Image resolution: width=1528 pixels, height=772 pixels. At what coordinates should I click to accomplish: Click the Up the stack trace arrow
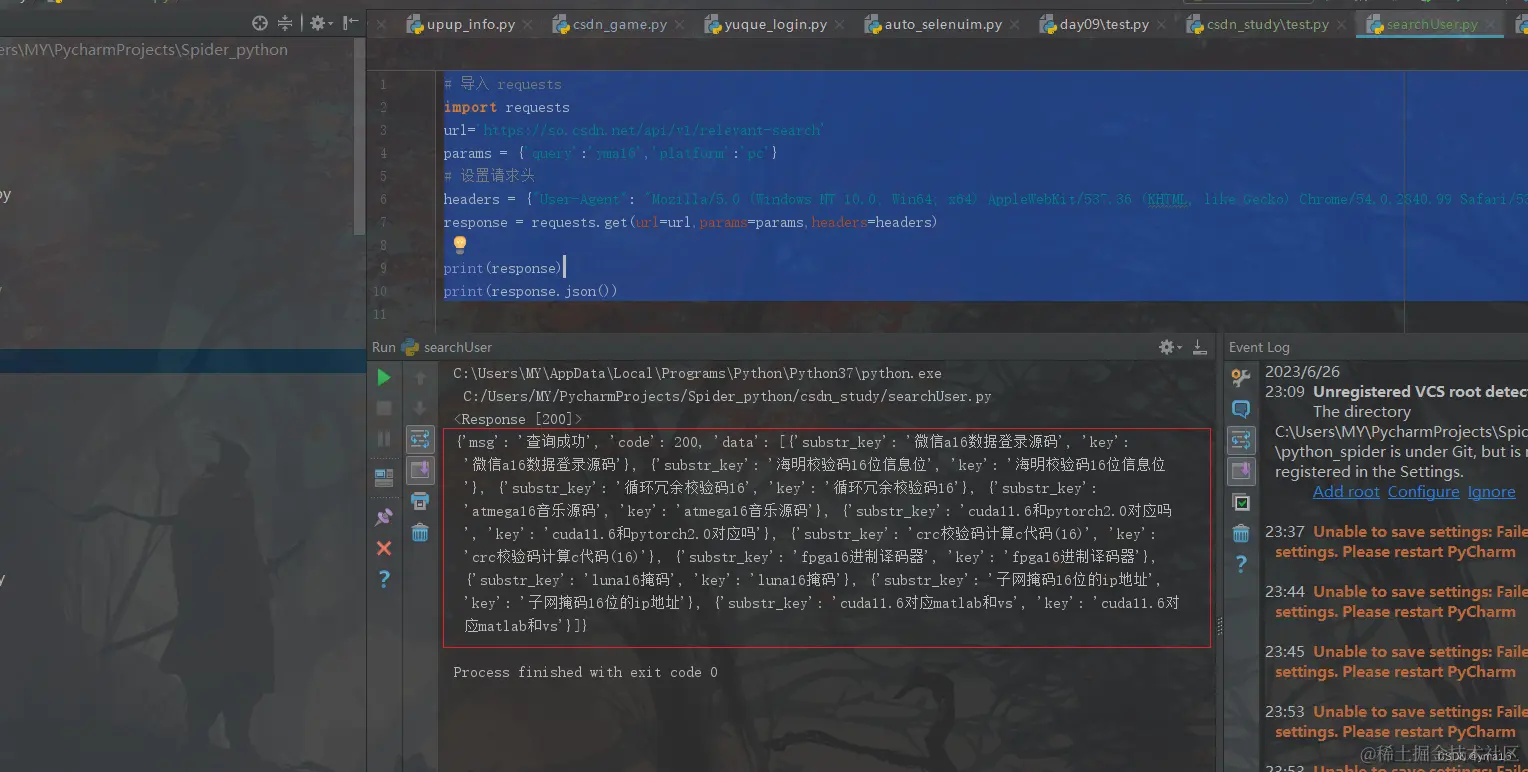pos(420,378)
